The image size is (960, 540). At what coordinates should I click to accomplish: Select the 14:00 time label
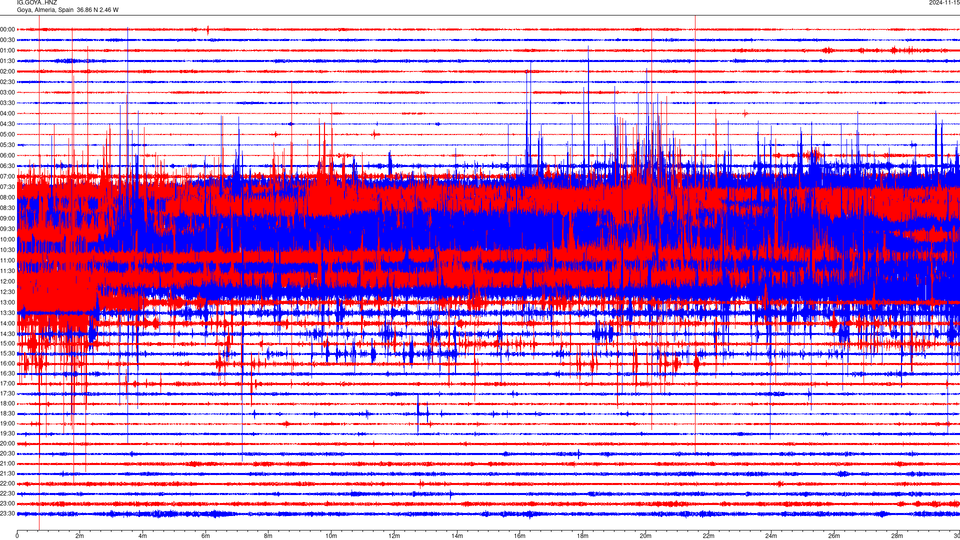(x=7, y=323)
